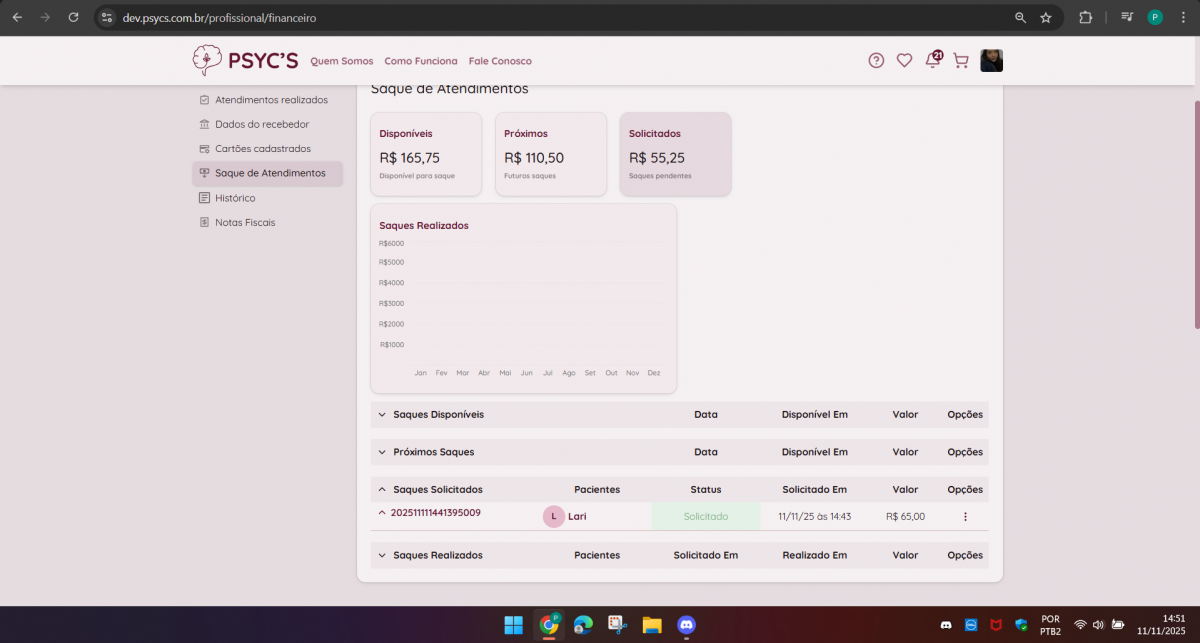Open the help question mark icon
The height and width of the screenshot is (643, 1200).
(876, 61)
